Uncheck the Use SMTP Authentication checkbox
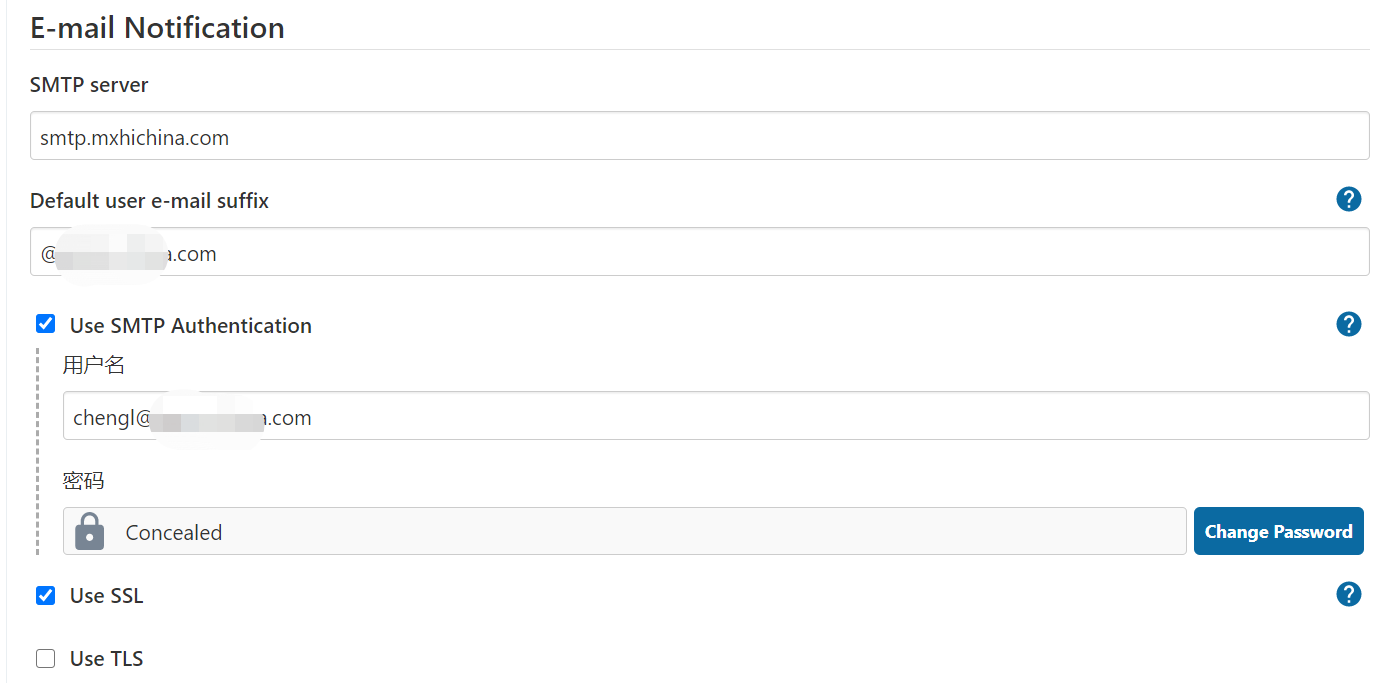 [x=45, y=323]
